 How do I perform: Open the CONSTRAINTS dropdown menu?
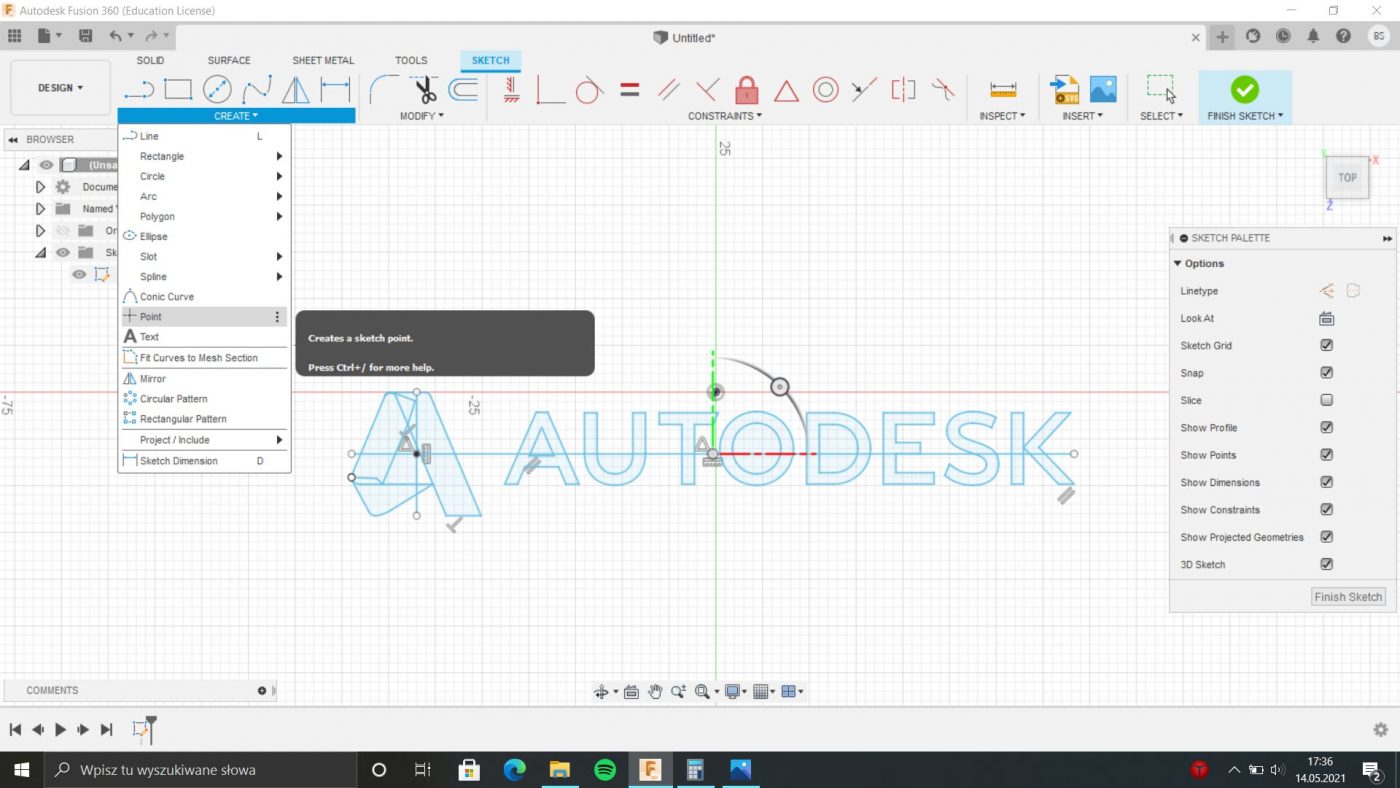pyautogui.click(x=724, y=116)
